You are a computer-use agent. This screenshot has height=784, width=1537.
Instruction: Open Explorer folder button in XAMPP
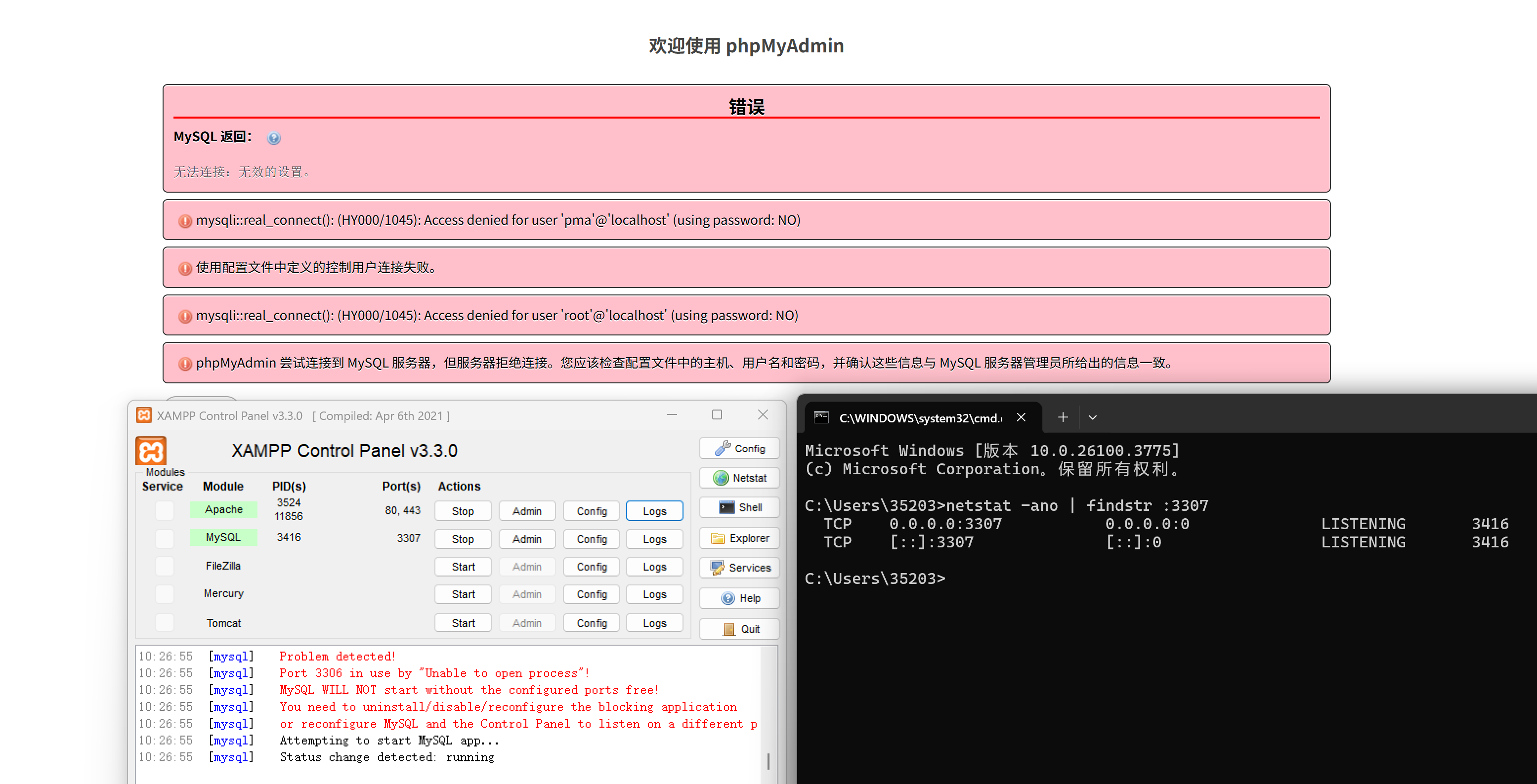pyautogui.click(x=739, y=538)
